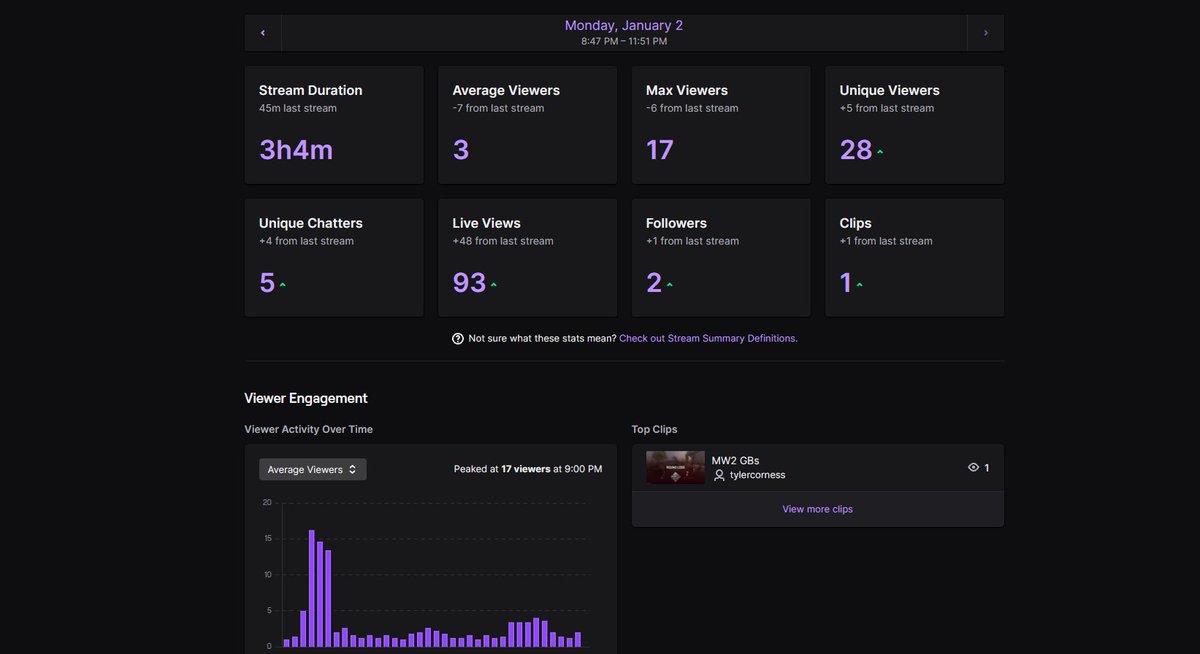
Task: Click the Unique Chatters title
Action: pos(311,223)
